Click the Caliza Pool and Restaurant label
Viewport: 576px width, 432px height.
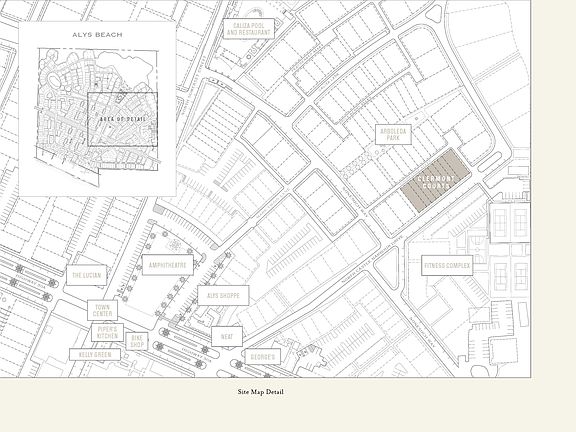(x=249, y=29)
